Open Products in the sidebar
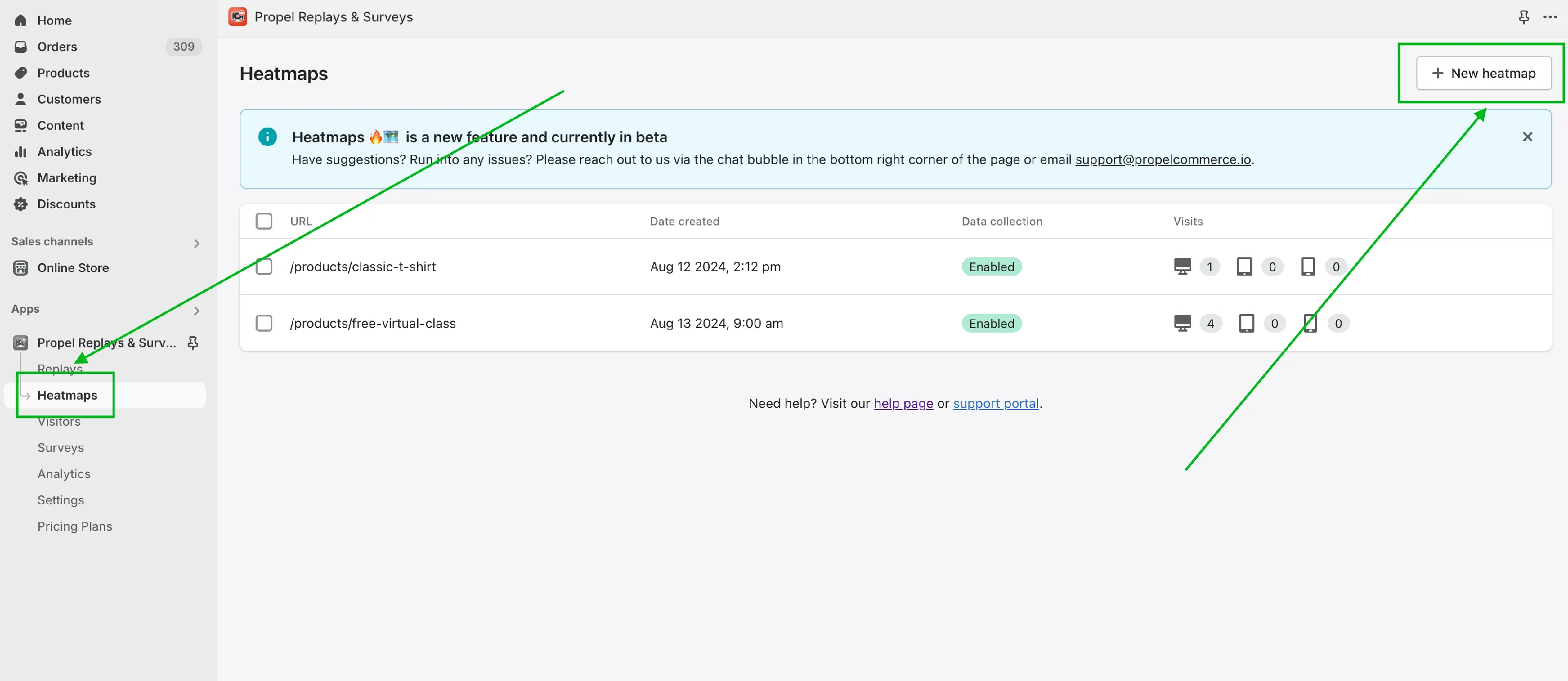1568x681 pixels. tap(63, 73)
